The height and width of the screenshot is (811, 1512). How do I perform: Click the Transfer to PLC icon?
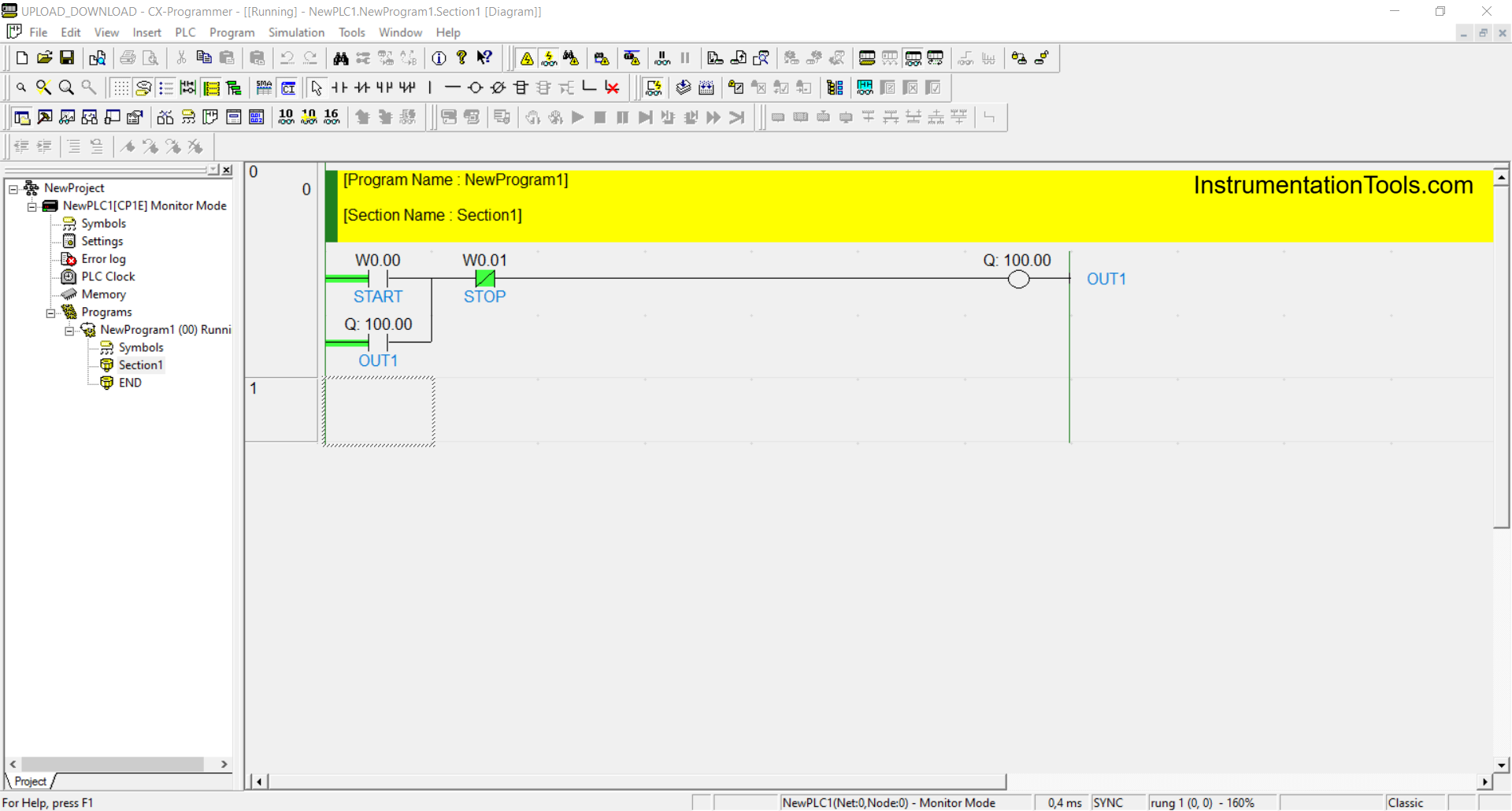click(x=716, y=57)
